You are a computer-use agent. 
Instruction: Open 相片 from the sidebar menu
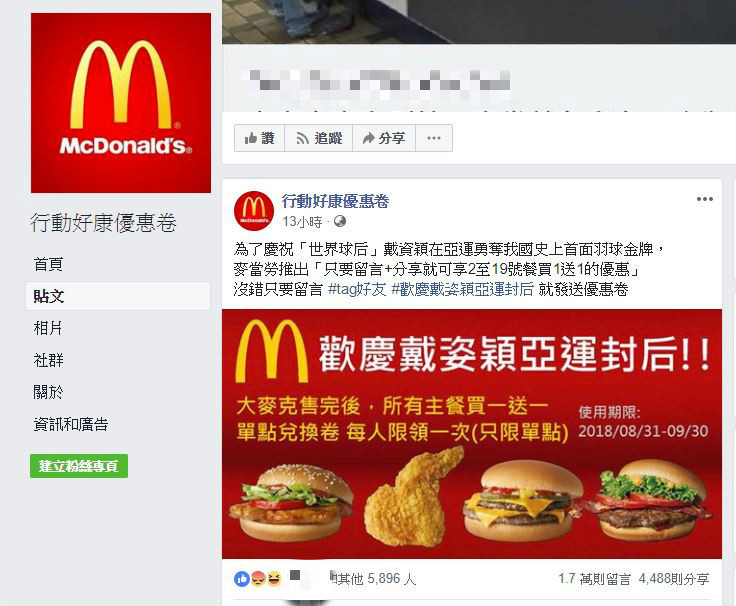tap(48, 328)
